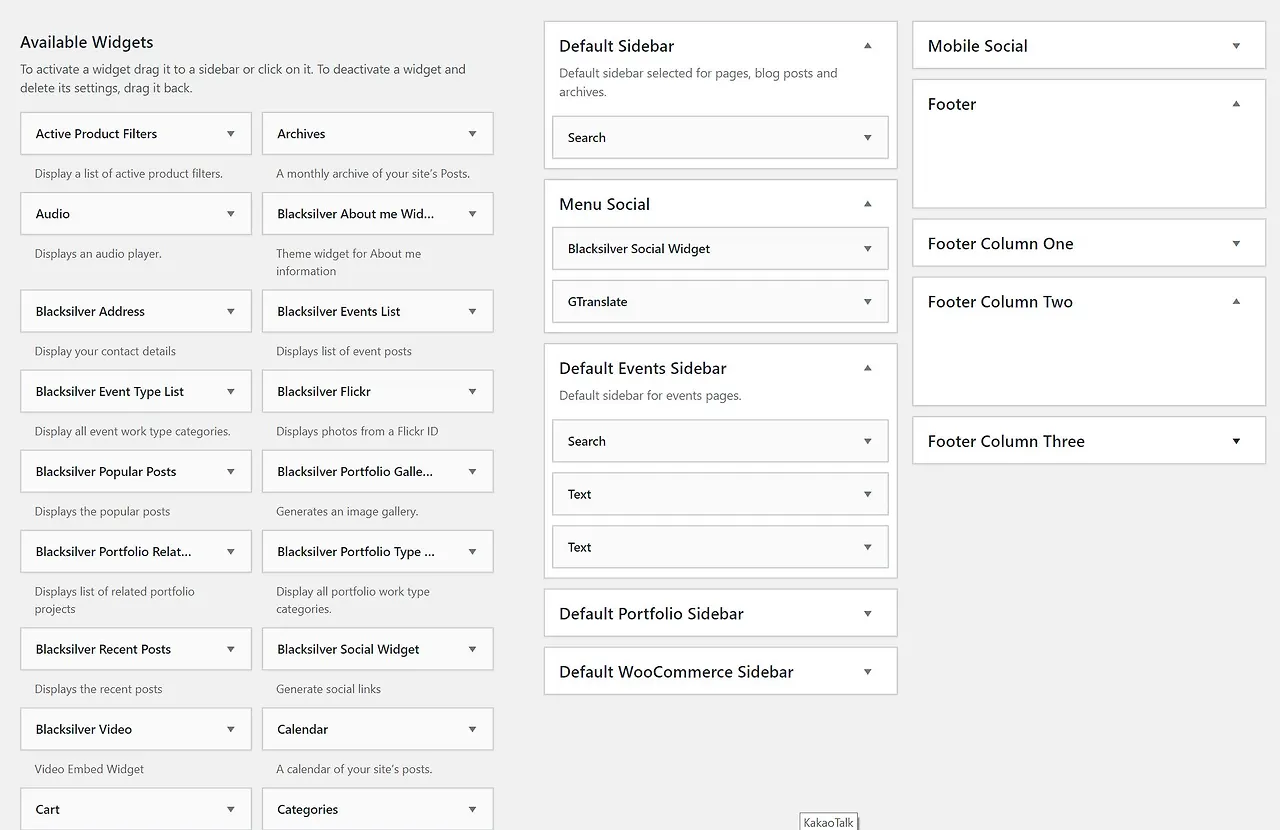Viewport: 1280px width, 830px height.
Task: Expand the Footer Column Three panel
Action: point(1236,442)
